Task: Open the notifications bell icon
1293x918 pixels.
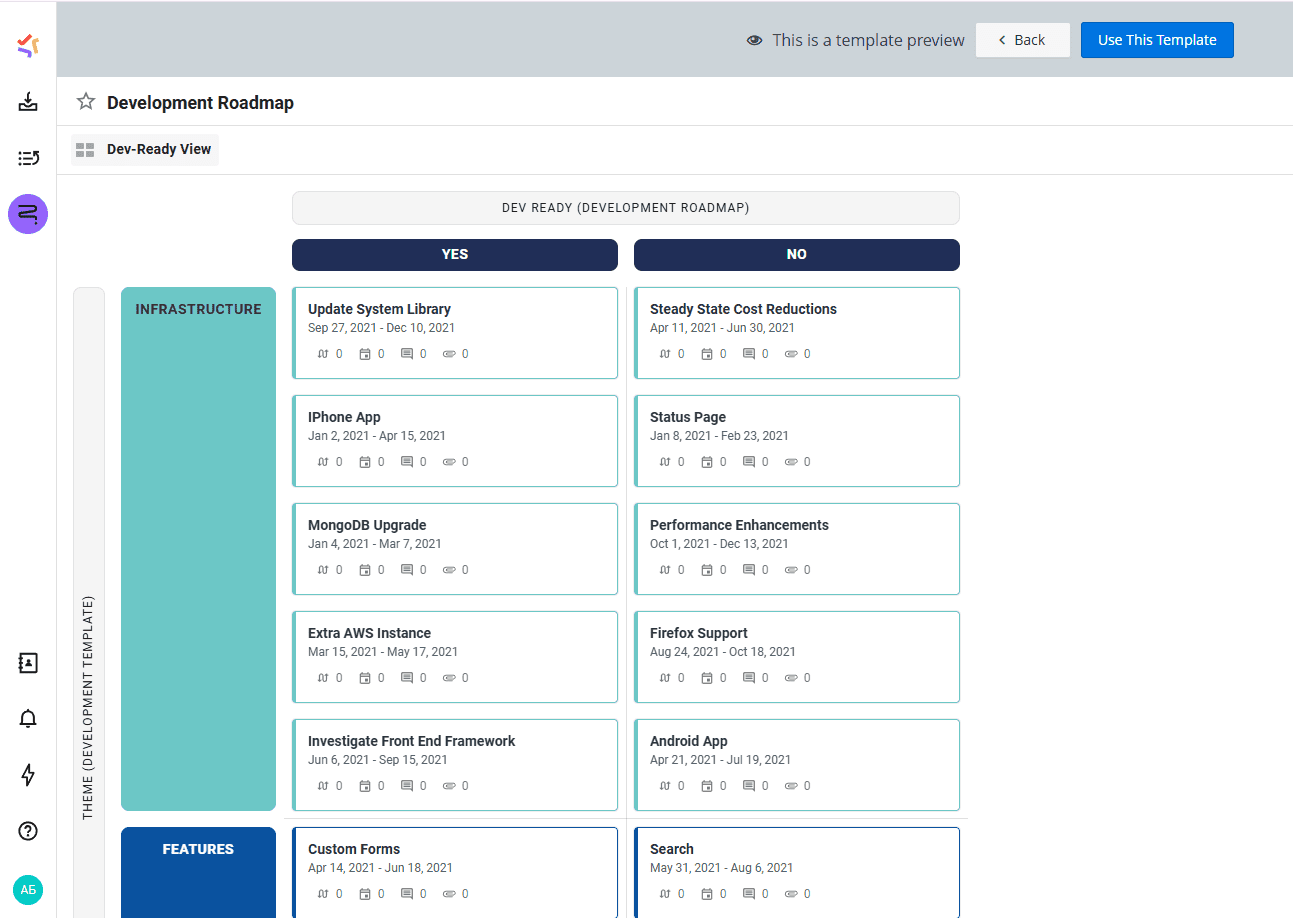Action: (x=28, y=718)
